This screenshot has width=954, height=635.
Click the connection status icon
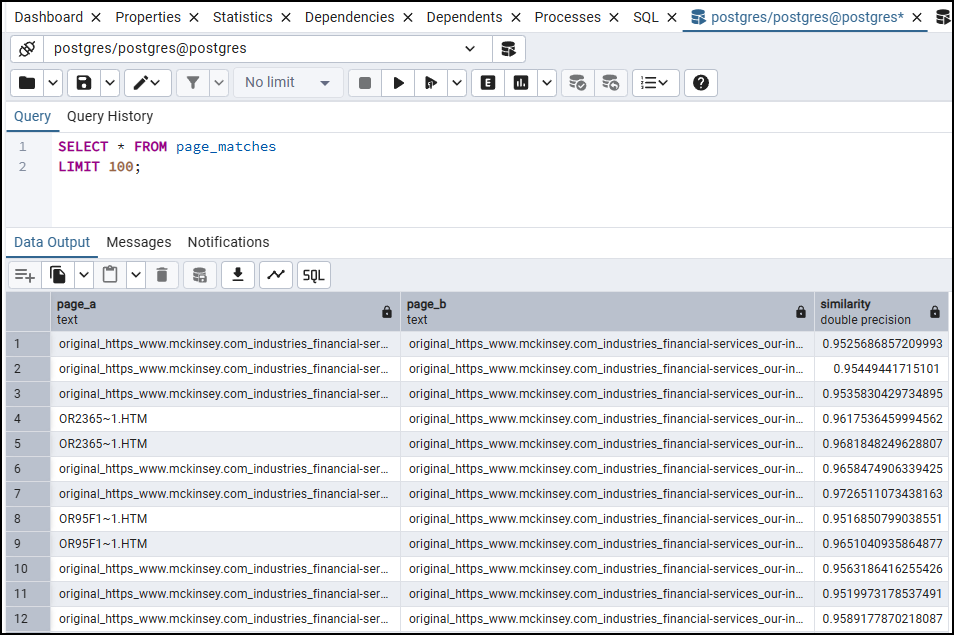tap(27, 49)
